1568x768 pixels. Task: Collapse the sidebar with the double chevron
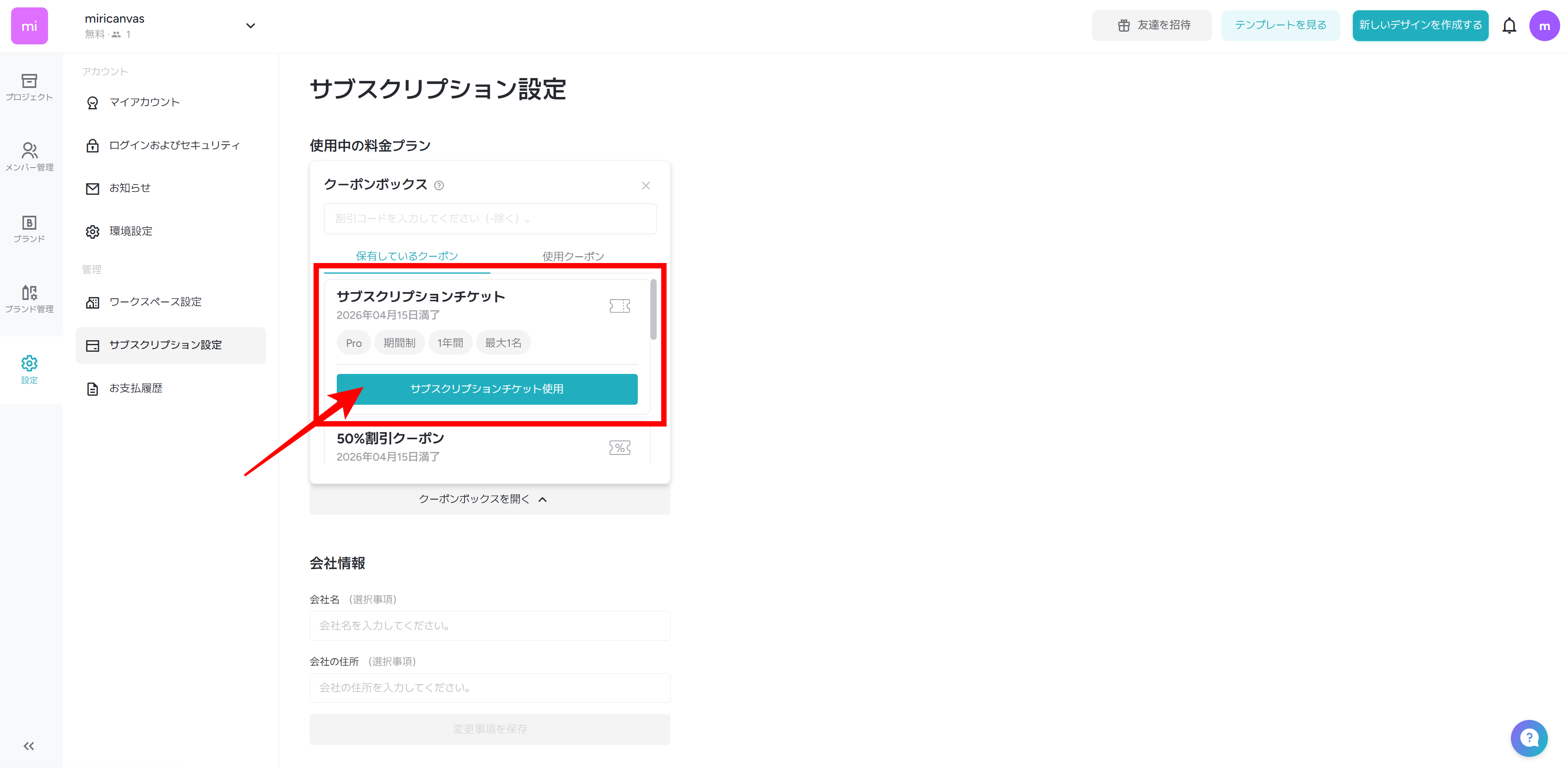click(28, 745)
